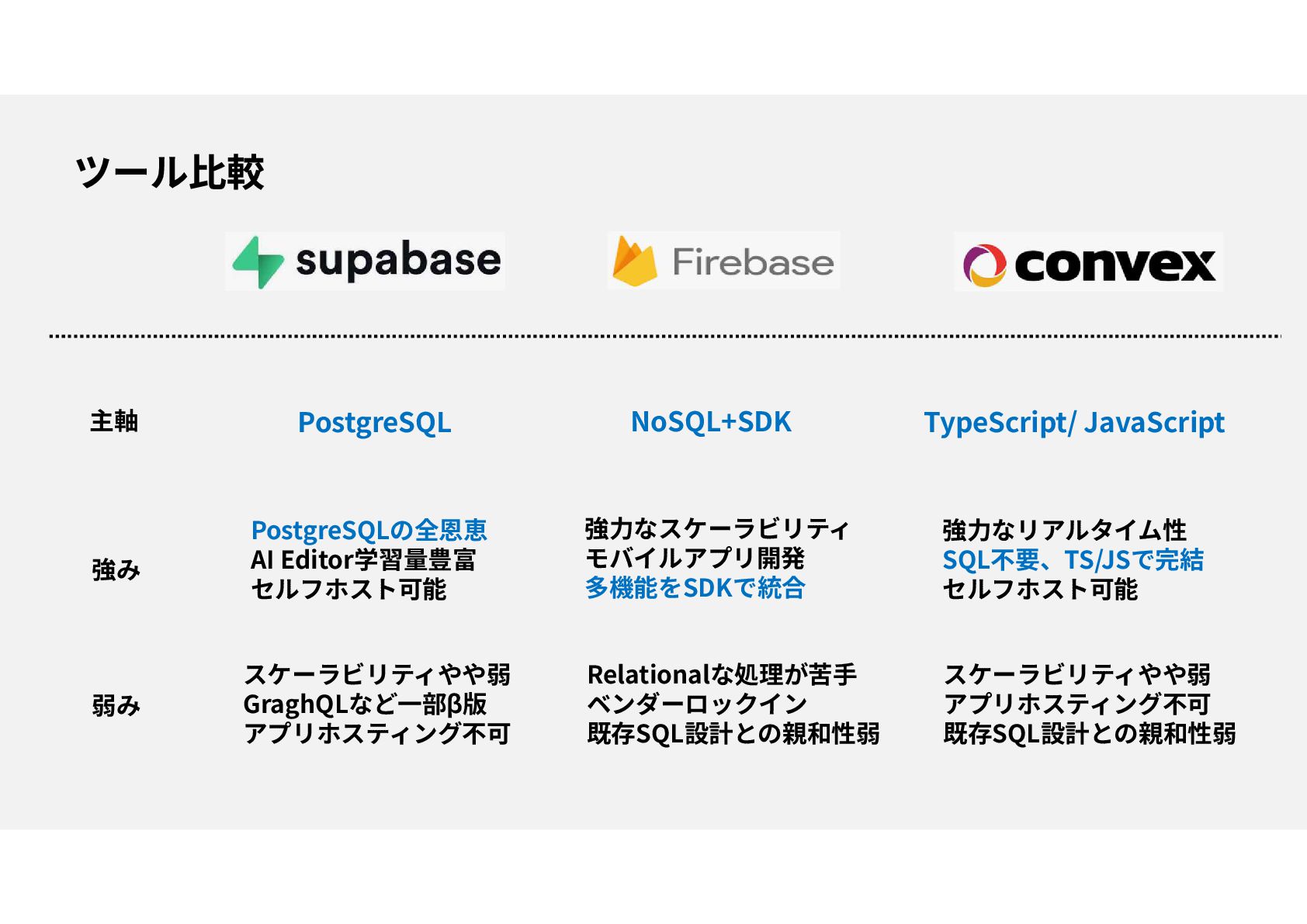Click the GraghQLなど一部β版 text line
The image size is (1307, 924).
tap(365, 704)
